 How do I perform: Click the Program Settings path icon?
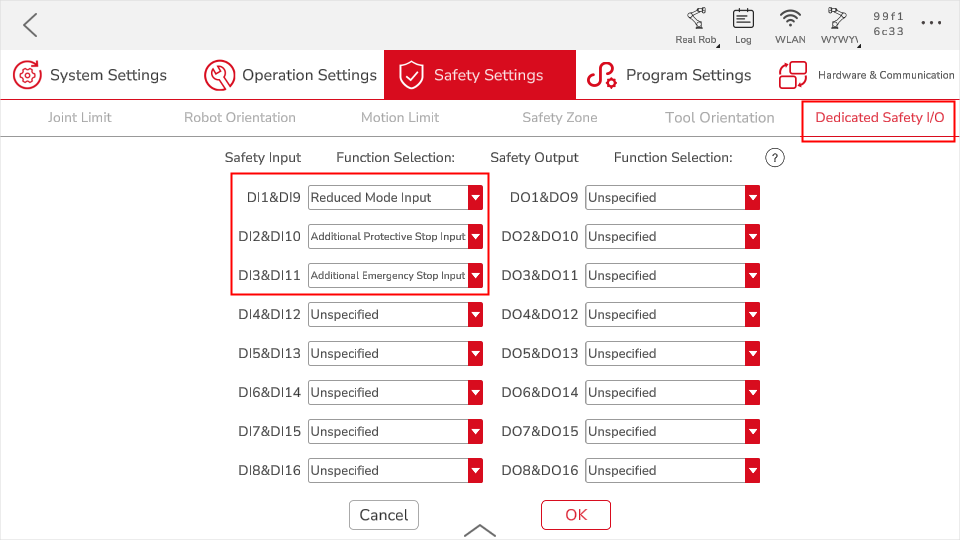602,75
